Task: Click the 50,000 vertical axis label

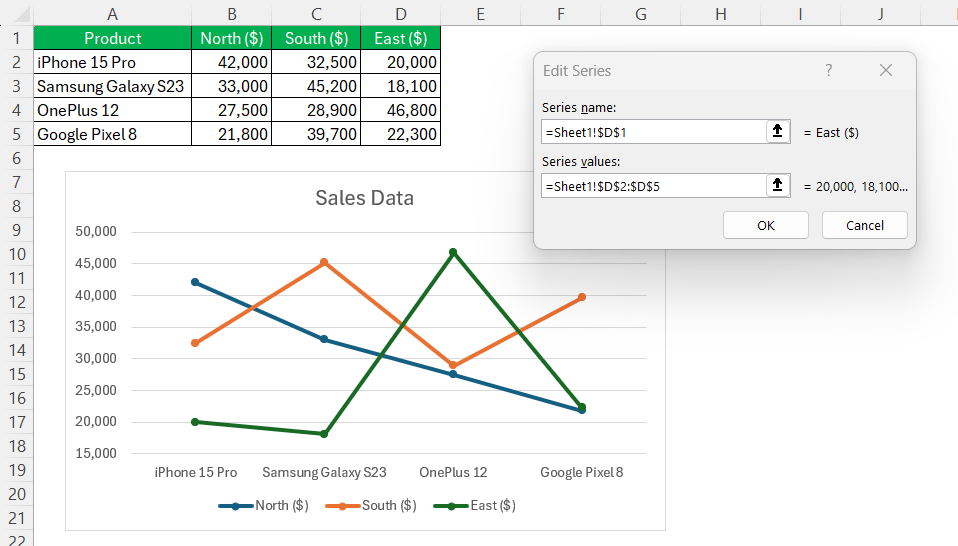Action: (x=96, y=231)
